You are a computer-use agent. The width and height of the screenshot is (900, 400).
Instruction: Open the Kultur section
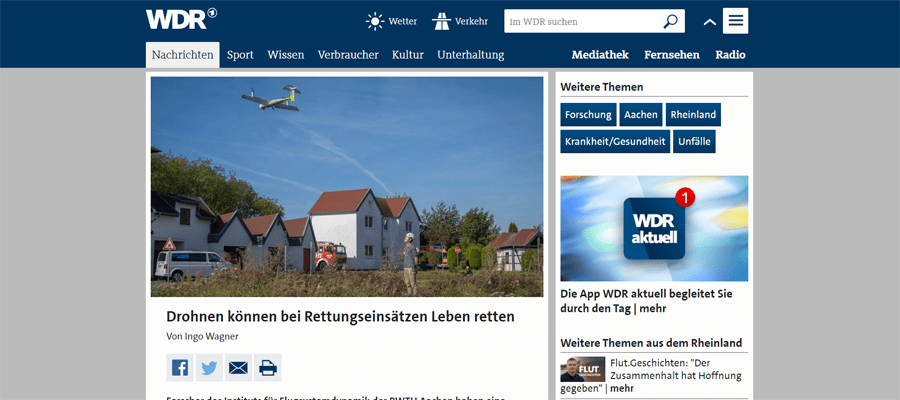point(408,55)
